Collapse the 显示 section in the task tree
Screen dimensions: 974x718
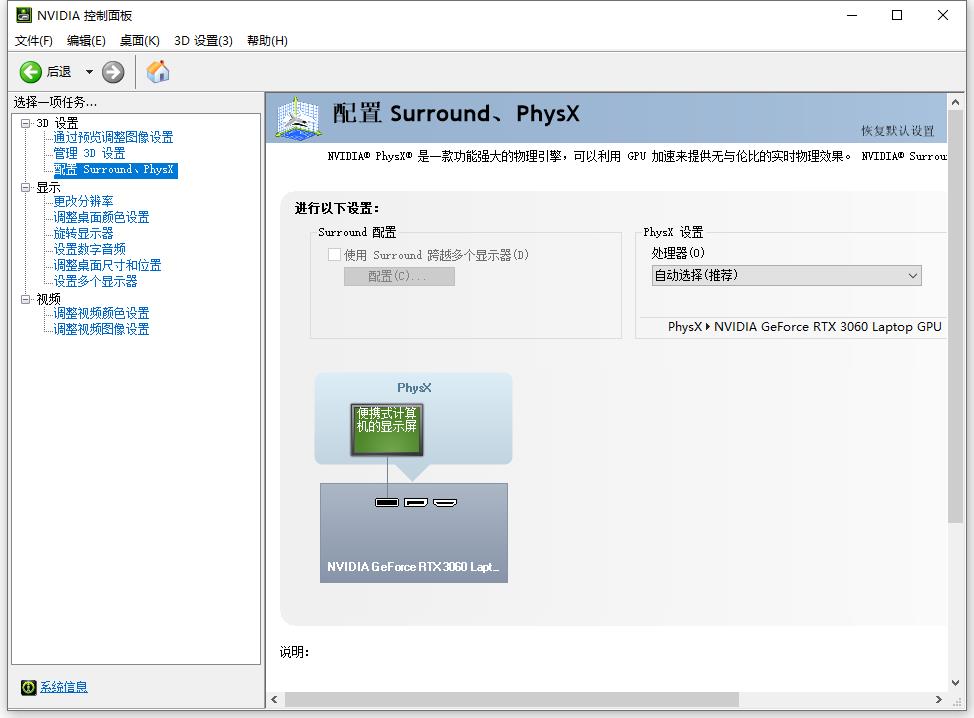(x=24, y=186)
